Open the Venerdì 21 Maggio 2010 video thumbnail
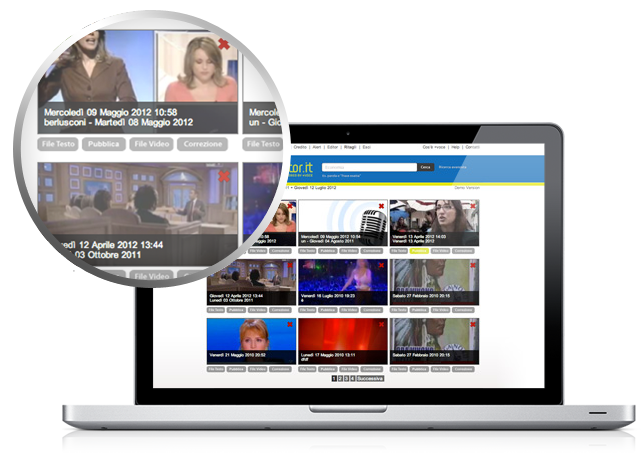 point(251,341)
